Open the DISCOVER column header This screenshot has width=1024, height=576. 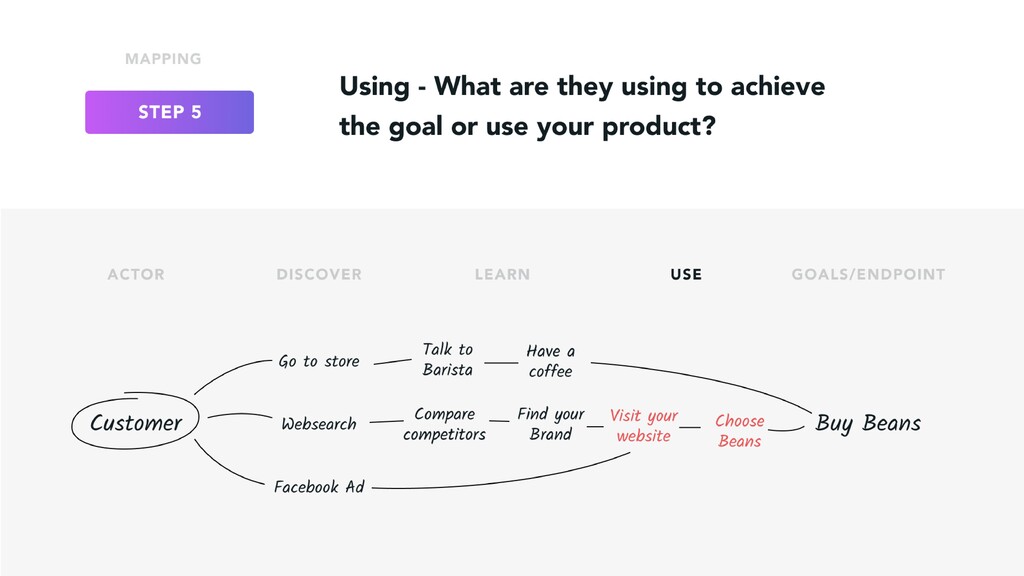pyautogui.click(x=319, y=274)
